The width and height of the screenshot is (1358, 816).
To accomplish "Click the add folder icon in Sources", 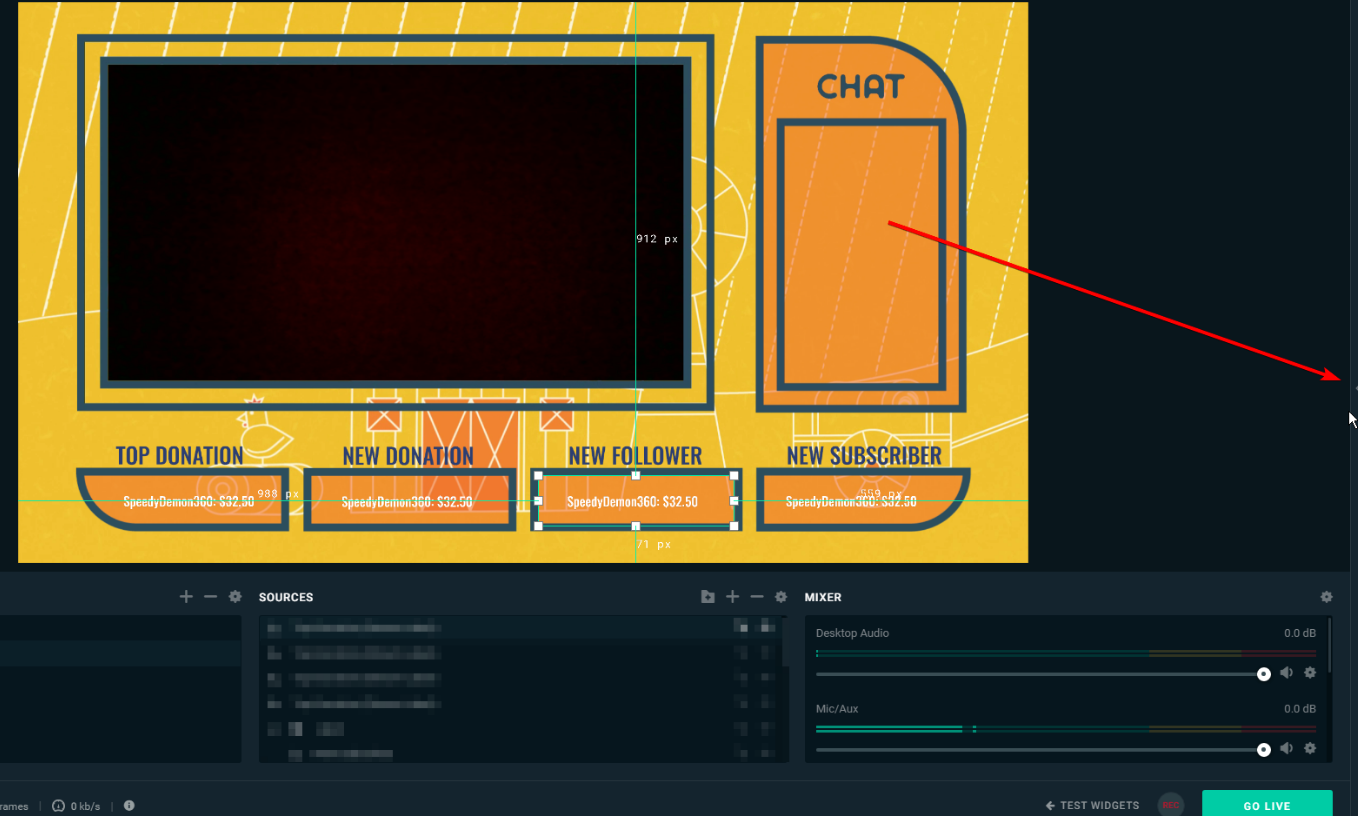I will pos(708,597).
